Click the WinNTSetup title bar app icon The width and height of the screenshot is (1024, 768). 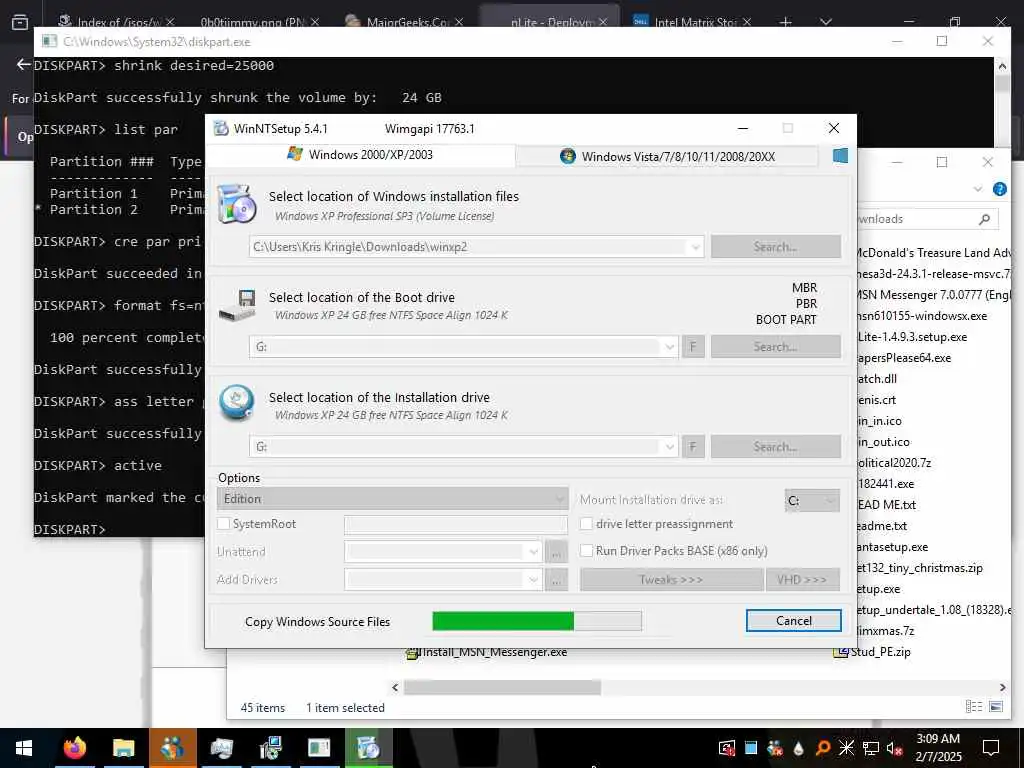pyautogui.click(x=221, y=128)
